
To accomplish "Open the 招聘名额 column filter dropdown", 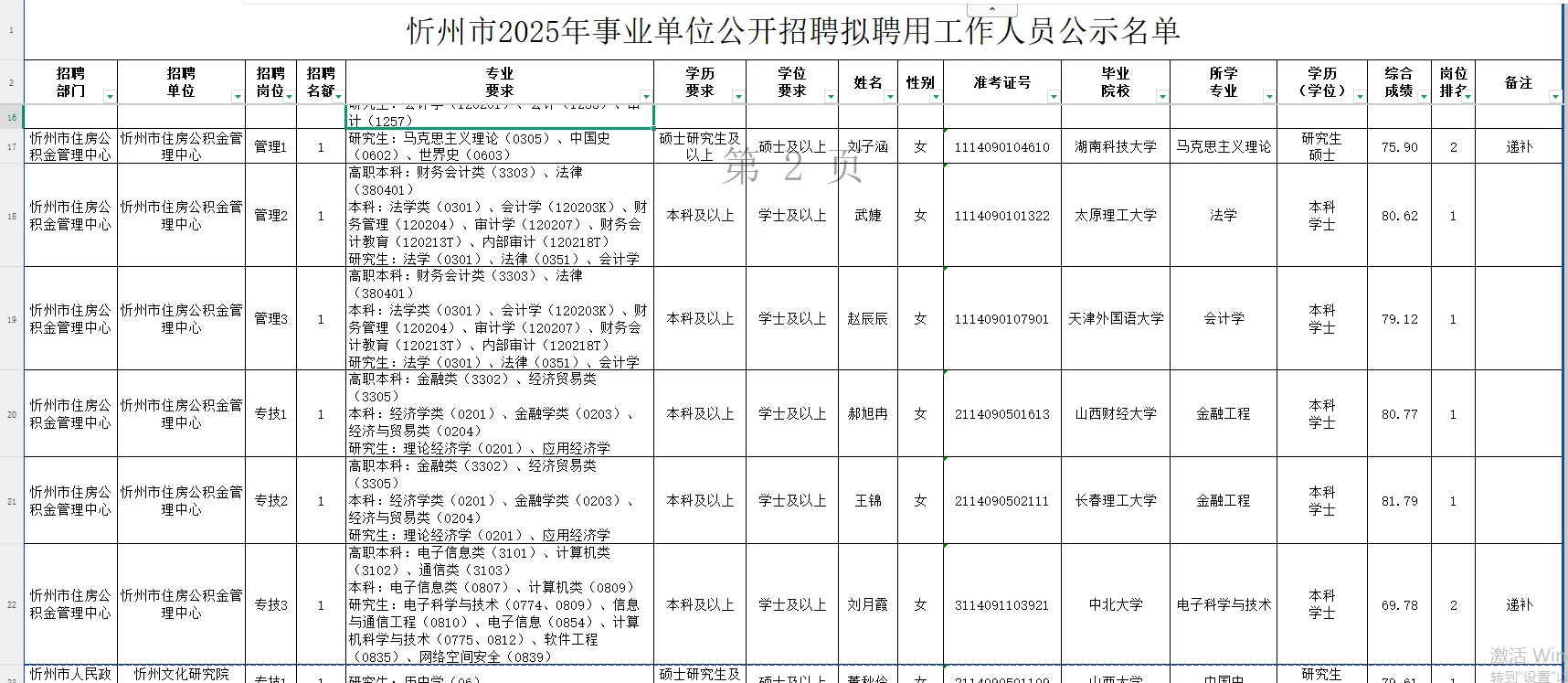I will pos(338,97).
